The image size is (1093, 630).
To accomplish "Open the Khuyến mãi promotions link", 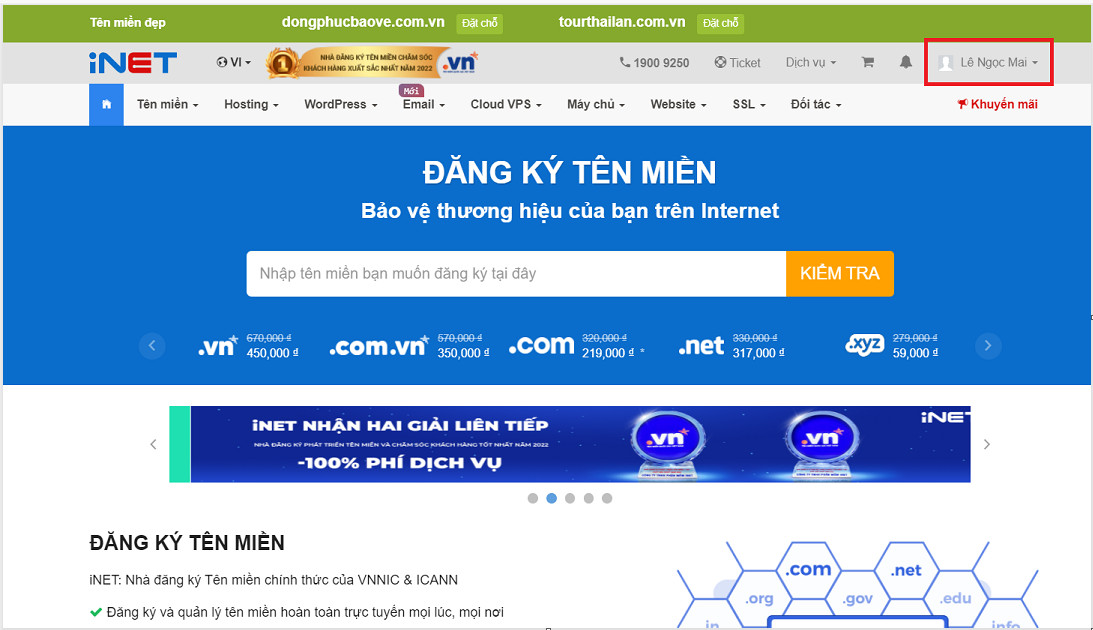I will (x=998, y=105).
